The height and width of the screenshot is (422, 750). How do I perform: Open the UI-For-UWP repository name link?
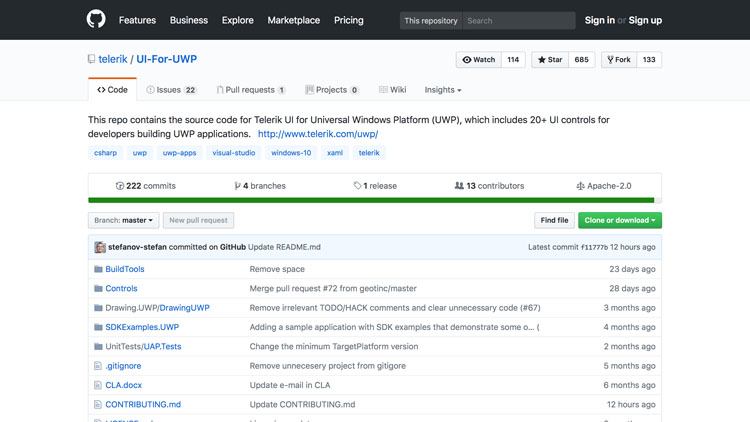pyautogui.click(x=166, y=59)
